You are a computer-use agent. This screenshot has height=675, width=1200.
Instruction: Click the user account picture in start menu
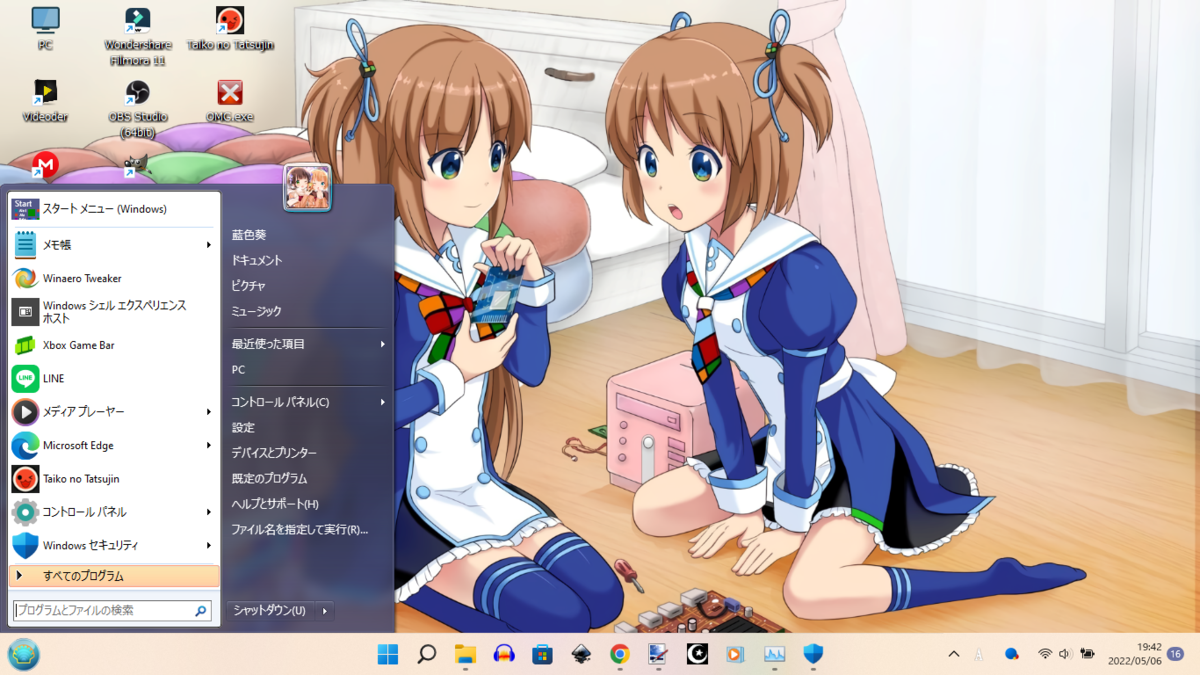[307, 187]
